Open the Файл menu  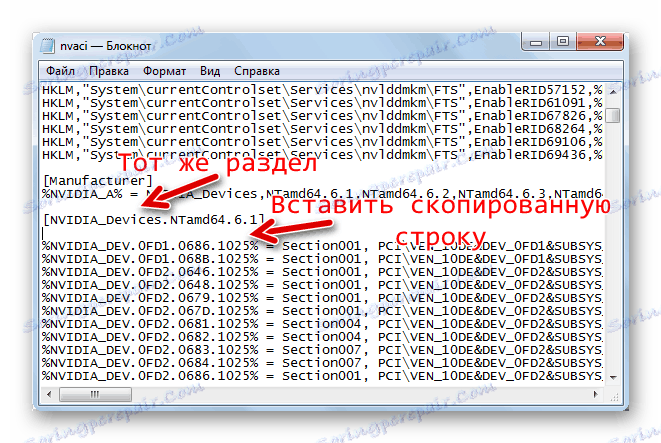60,71
